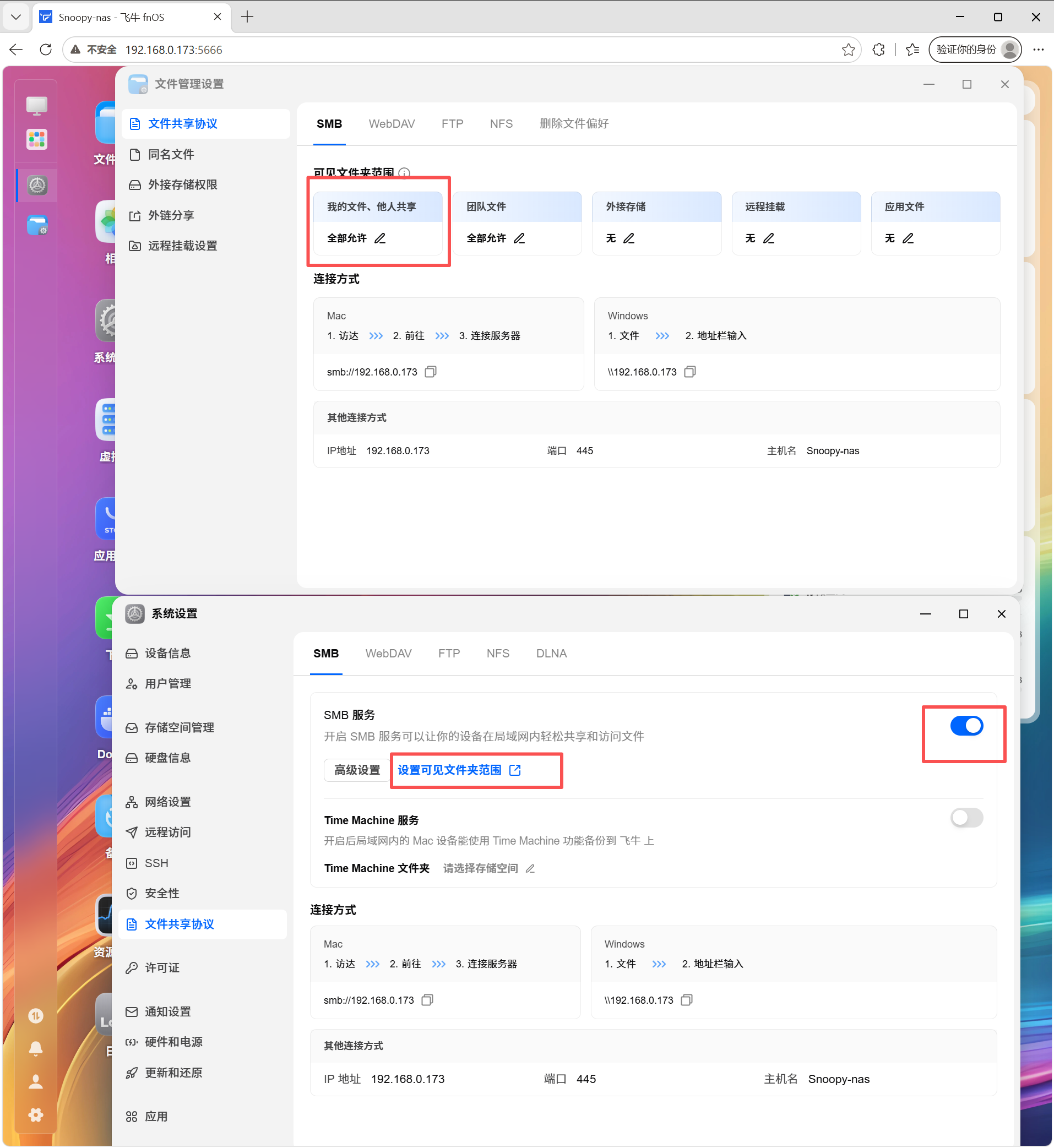Viewport: 1054px width, 1148px height.
Task: Click 高级设置 button
Action: 357,770
